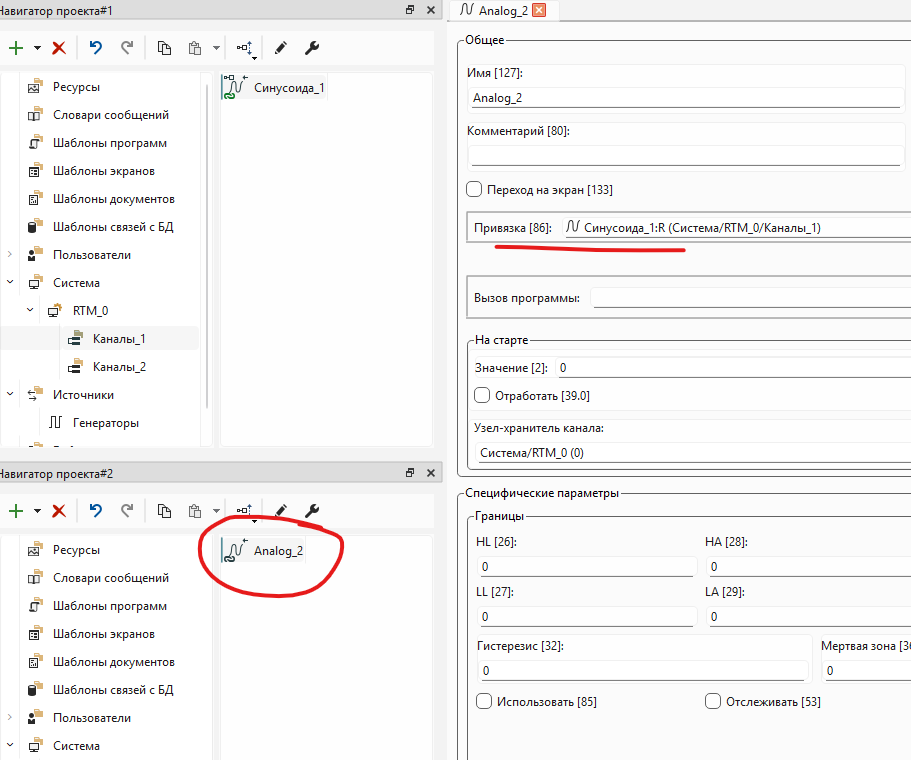Click the HL [26] limit field
This screenshot has height=760, width=911.
click(x=587, y=567)
